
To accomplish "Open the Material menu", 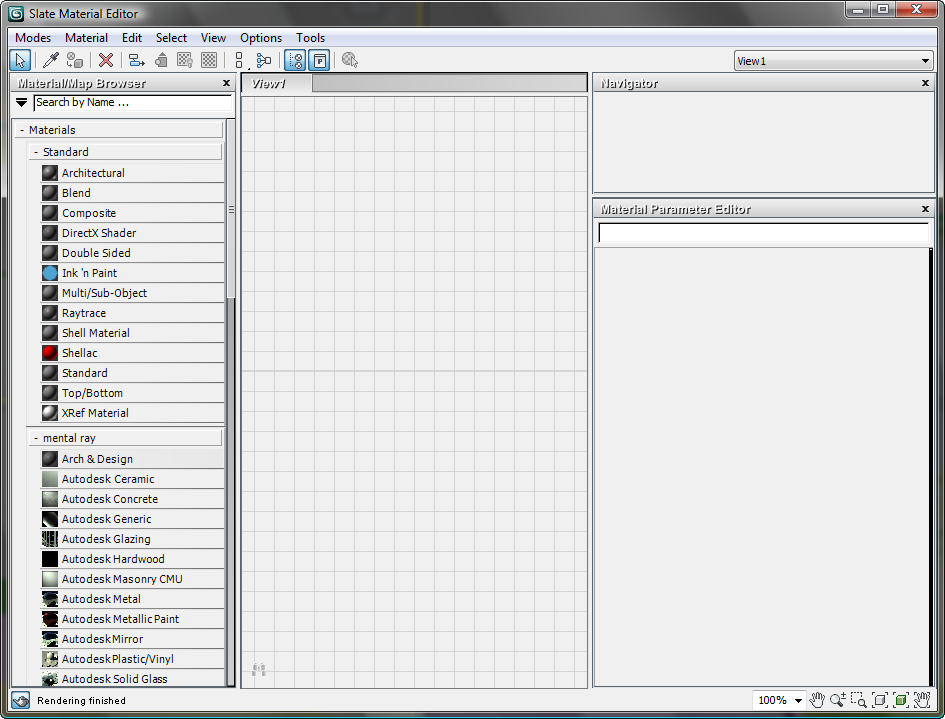I will click(x=86, y=37).
